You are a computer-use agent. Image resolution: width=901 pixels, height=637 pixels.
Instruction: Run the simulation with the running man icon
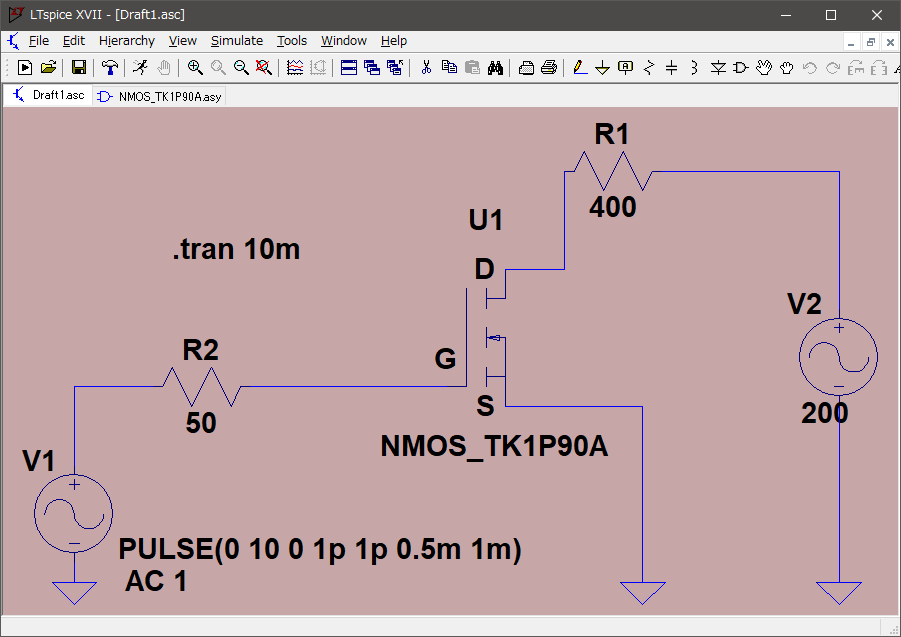point(140,68)
